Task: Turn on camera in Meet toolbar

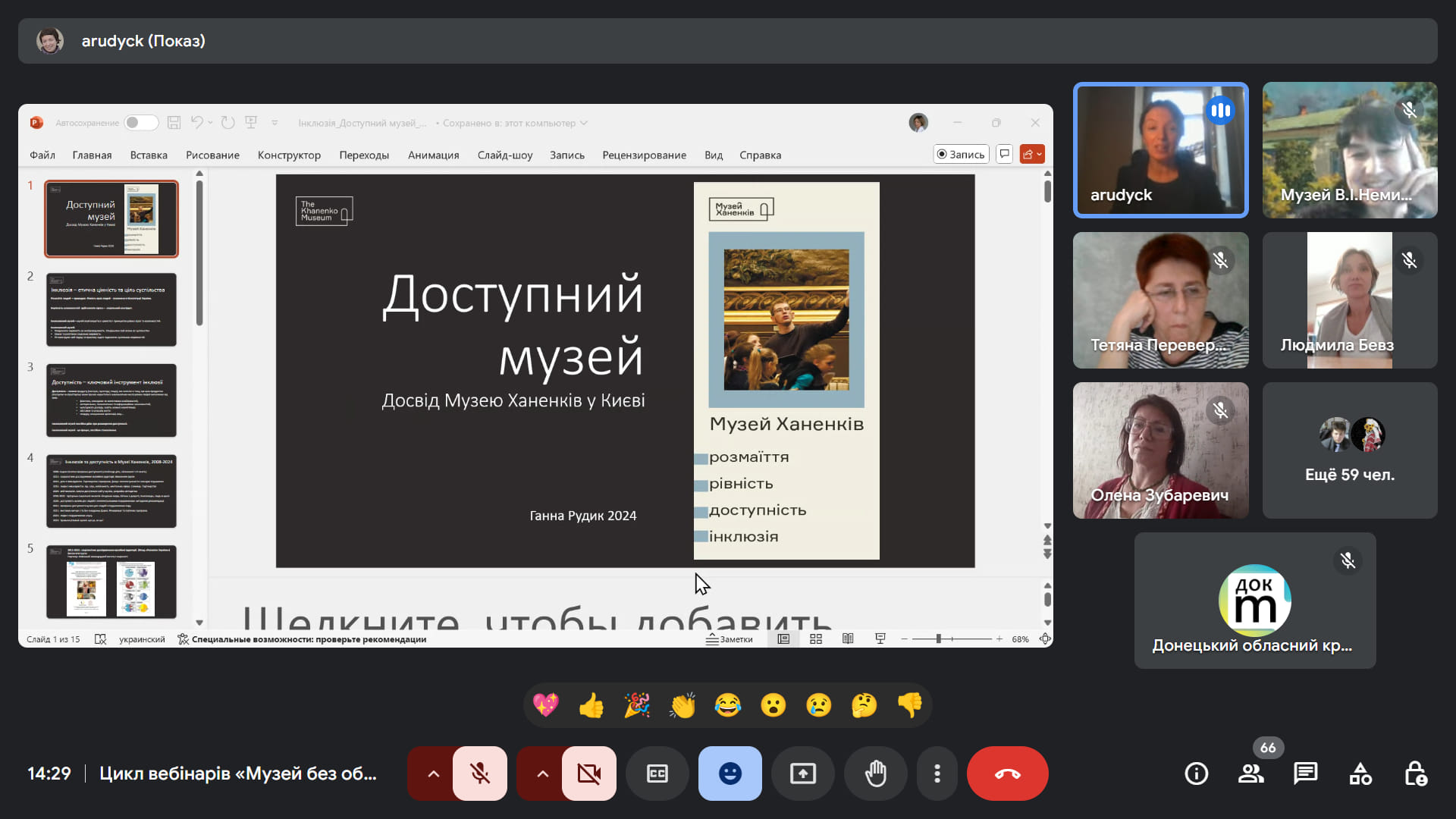Action: point(588,773)
